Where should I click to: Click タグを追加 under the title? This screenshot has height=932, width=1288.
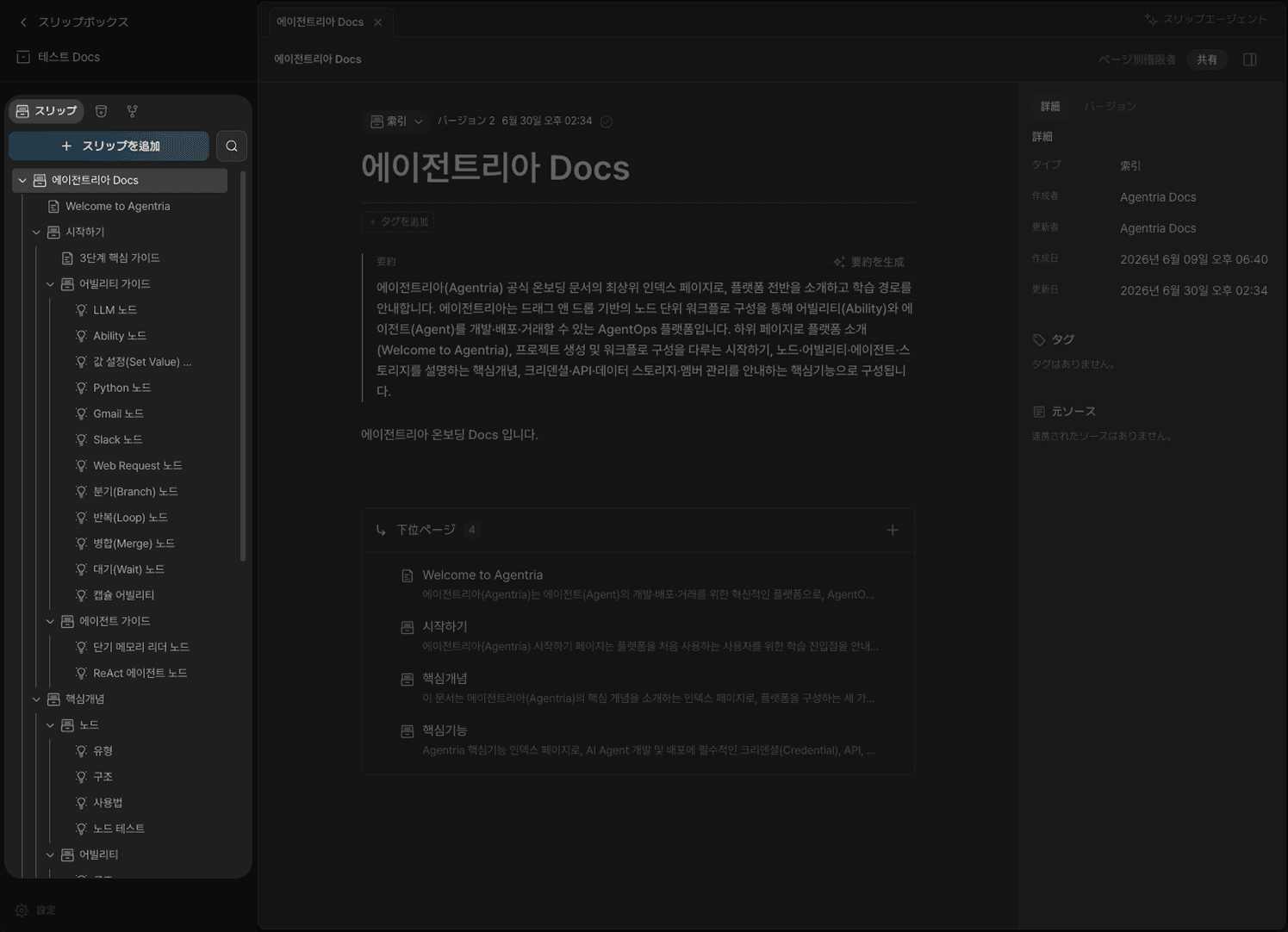pyautogui.click(x=398, y=222)
